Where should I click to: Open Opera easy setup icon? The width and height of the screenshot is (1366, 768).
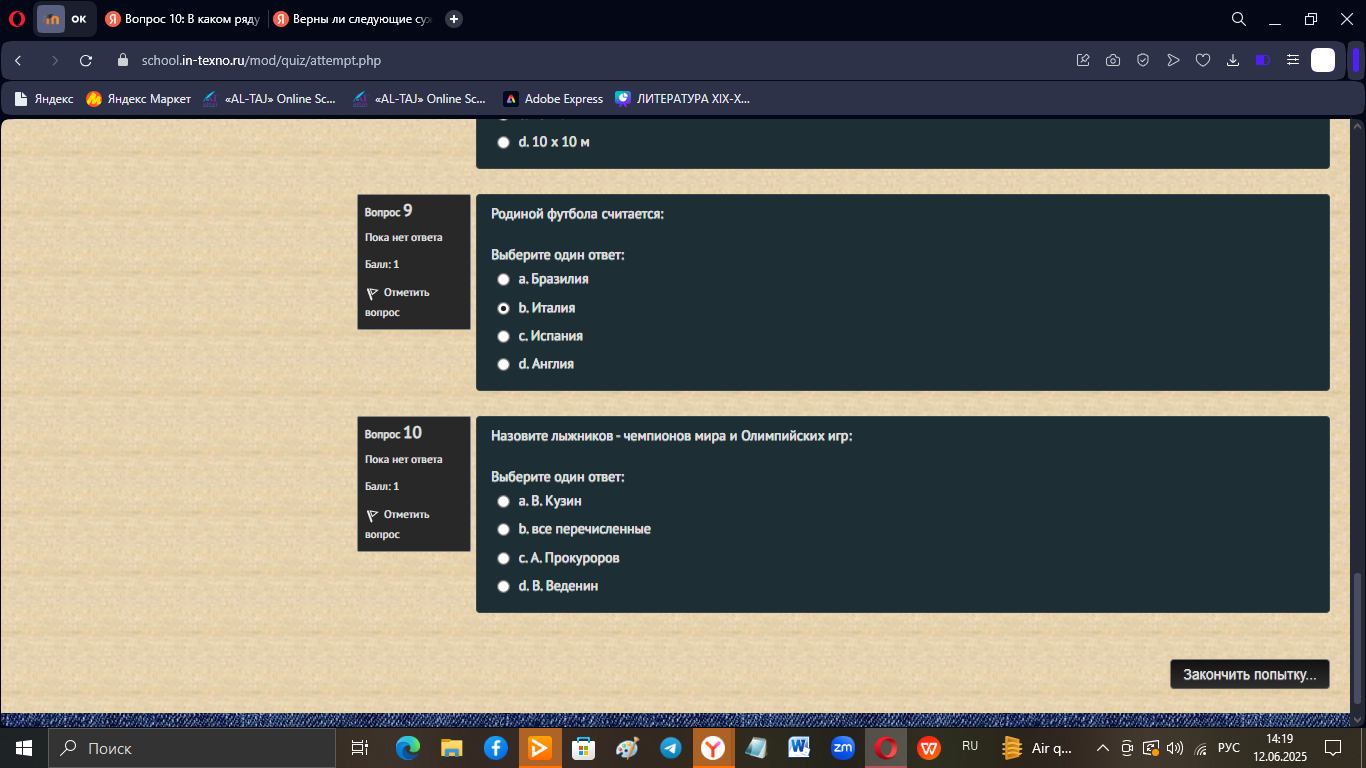(1293, 60)
